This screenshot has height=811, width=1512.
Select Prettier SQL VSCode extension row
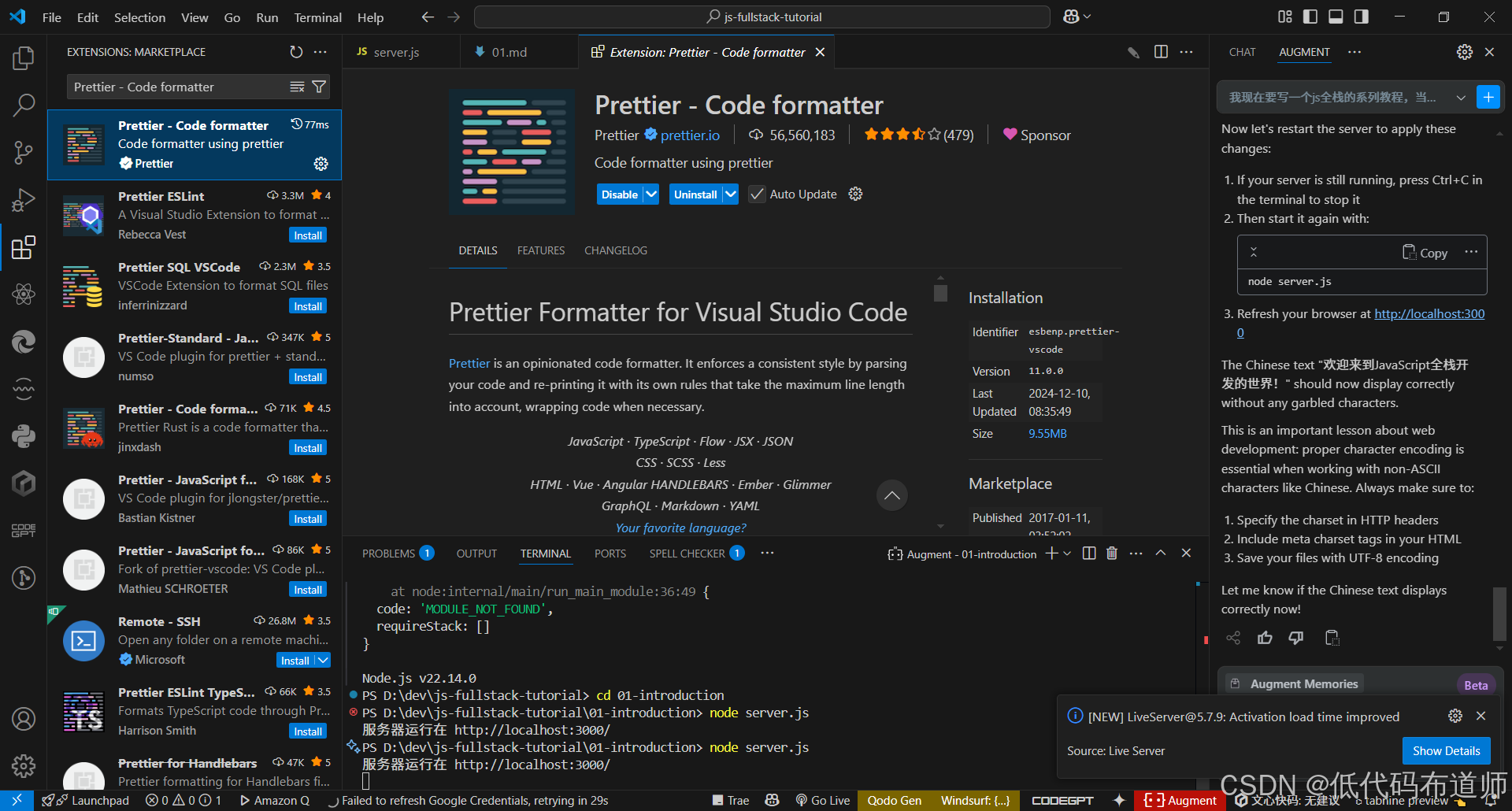195,286
